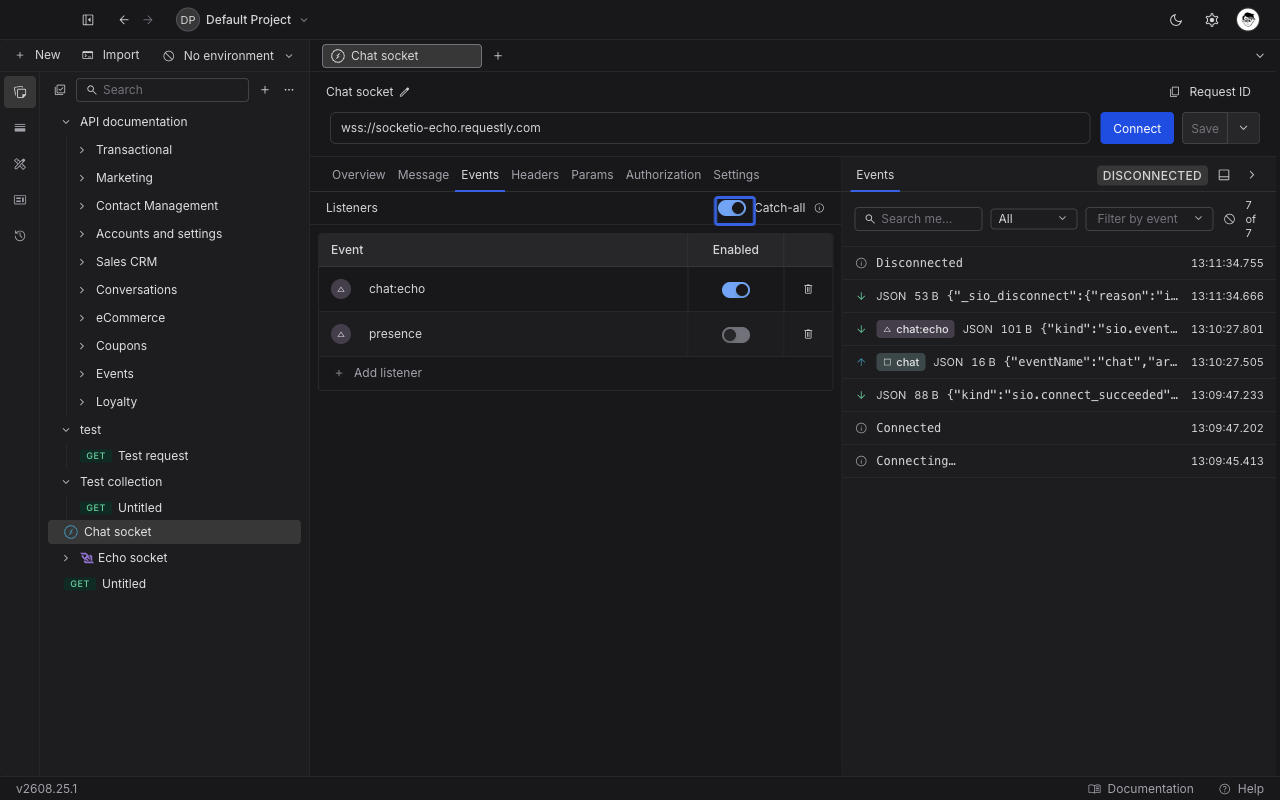Toggle the Catch-all switch
This screenshot has height=800, width=1280.
point(732,208)
